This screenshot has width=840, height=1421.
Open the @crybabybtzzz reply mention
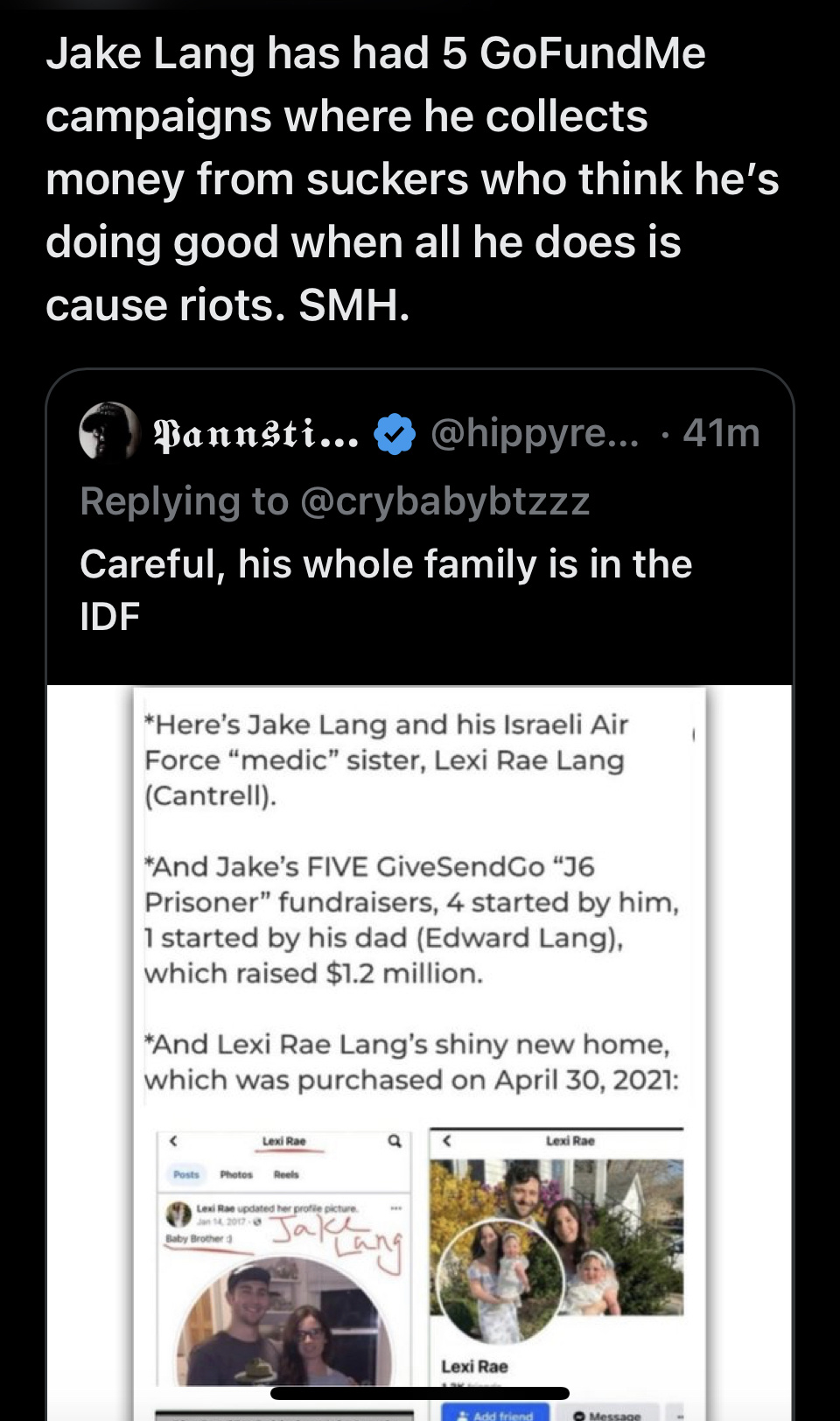(x=444, y=501)
